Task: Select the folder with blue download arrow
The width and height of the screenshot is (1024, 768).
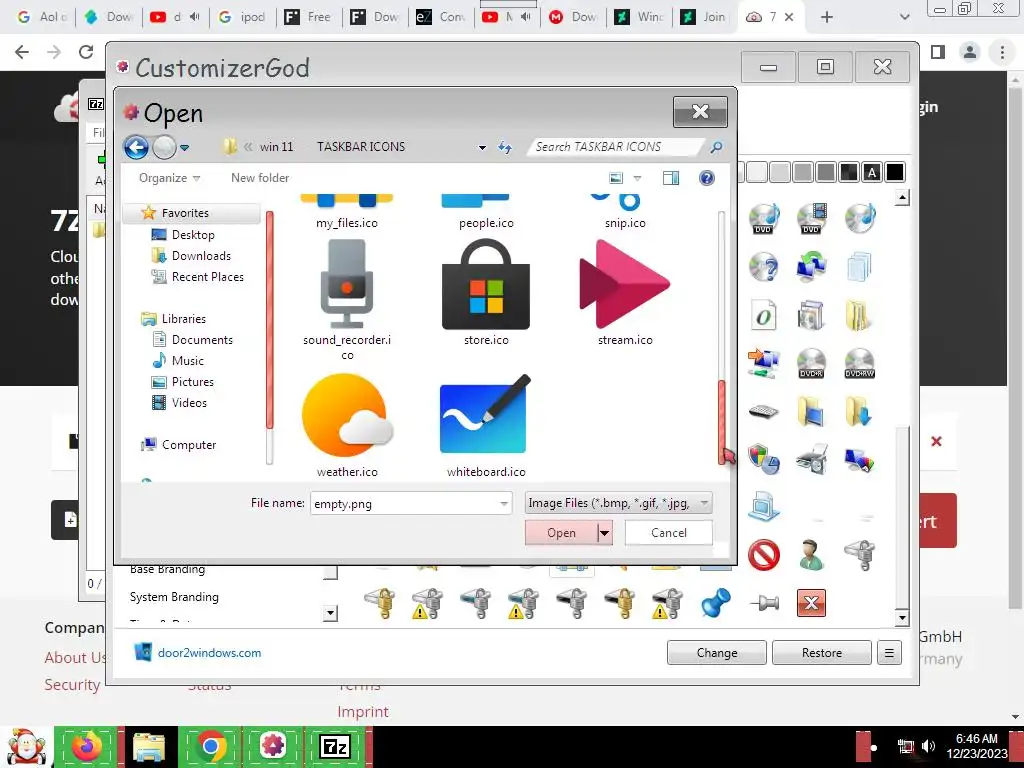Action: coord(859,411)
